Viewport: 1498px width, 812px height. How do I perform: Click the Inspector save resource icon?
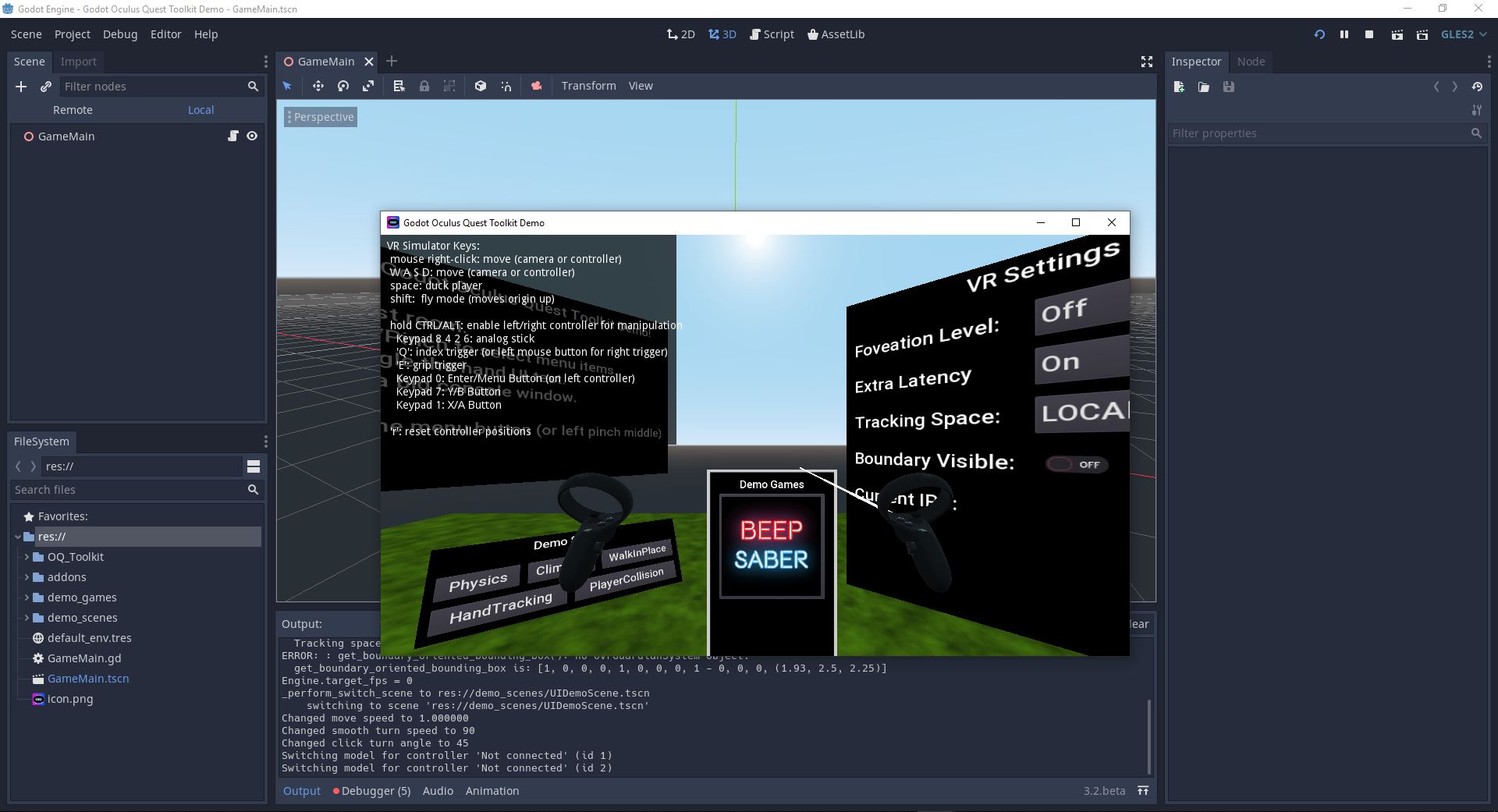click(1229, 87)
